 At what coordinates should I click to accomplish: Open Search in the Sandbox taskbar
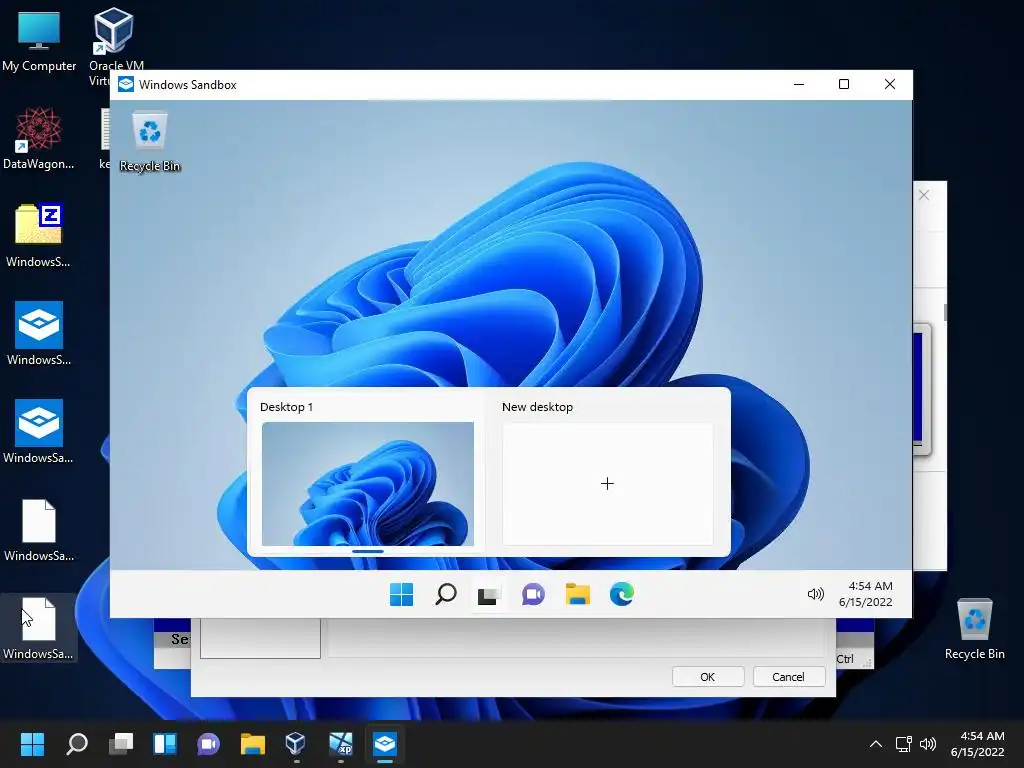[445, 594]
